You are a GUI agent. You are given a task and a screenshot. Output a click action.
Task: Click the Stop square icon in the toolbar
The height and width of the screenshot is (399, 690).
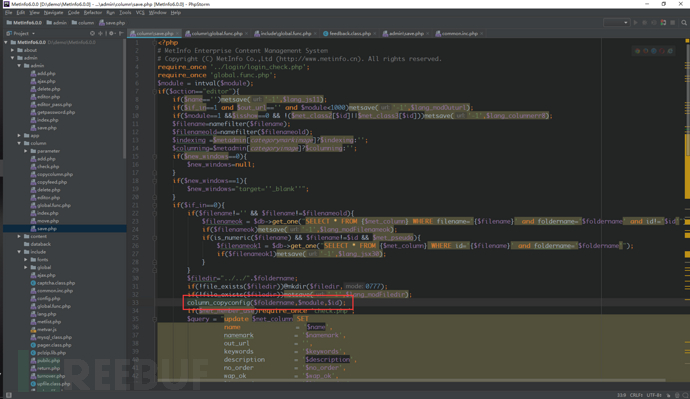[x=672, y=22]
